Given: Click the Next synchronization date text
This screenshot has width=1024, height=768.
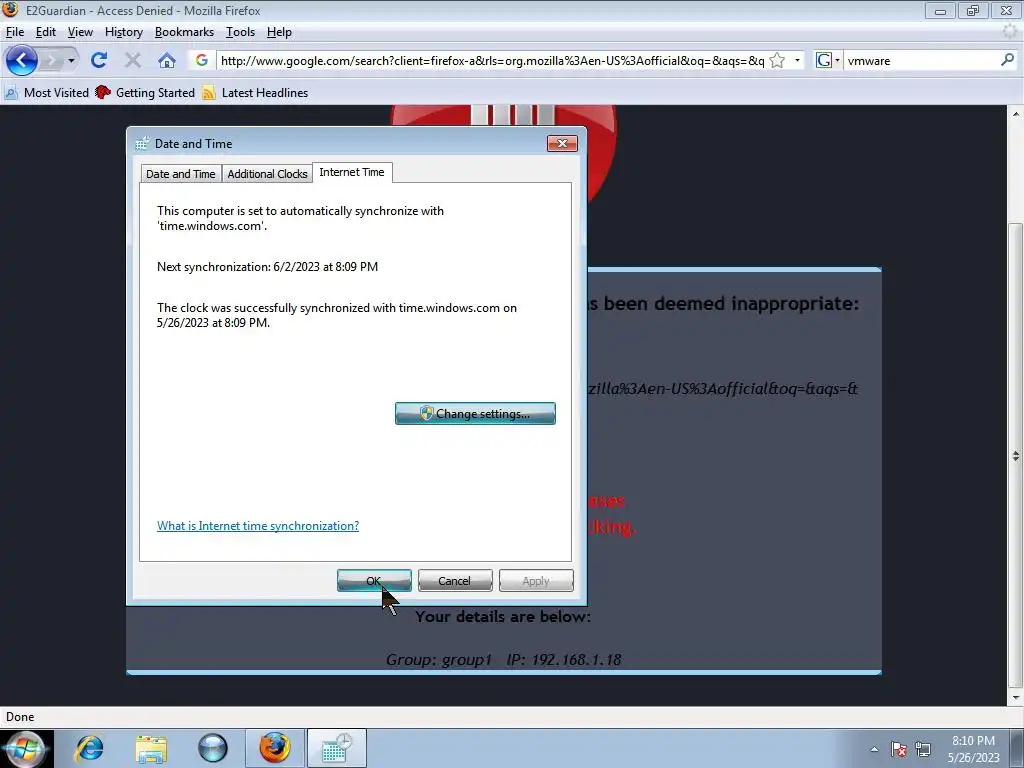Looking at the screenshot, I should [267, 266].
